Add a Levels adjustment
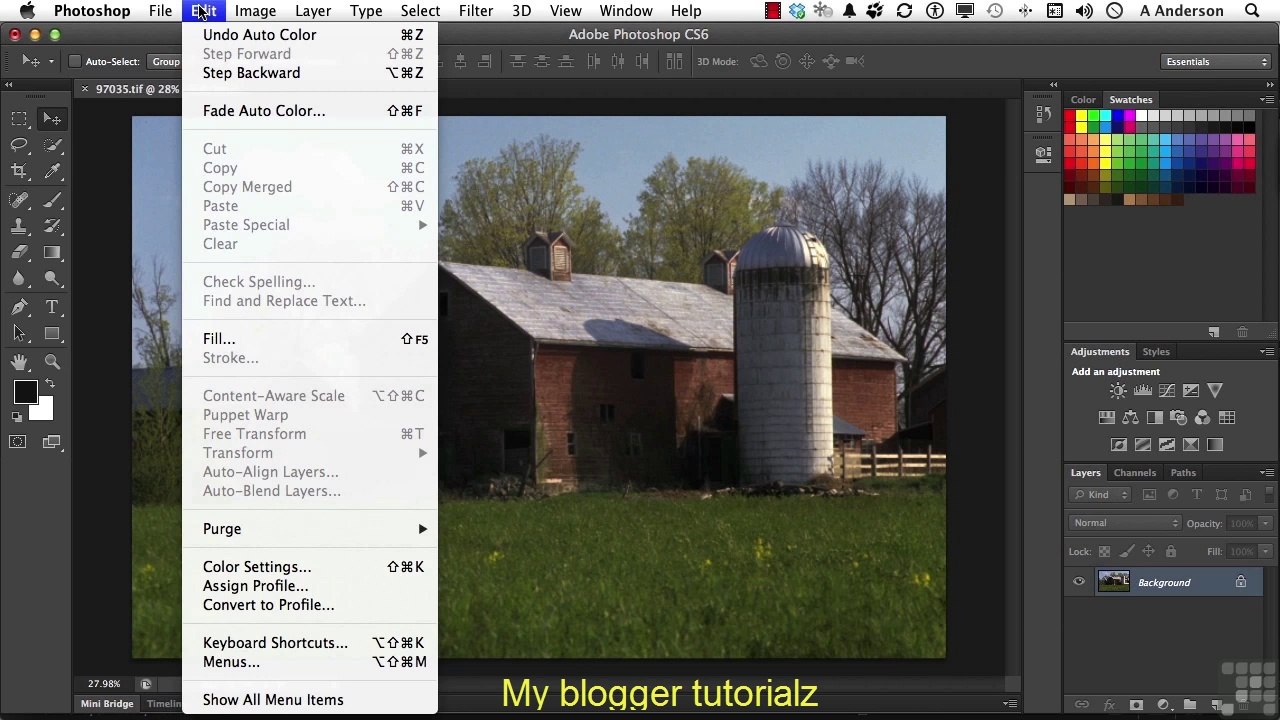1280x720 pixels. pyautogui.click(x=1142, y=391)
